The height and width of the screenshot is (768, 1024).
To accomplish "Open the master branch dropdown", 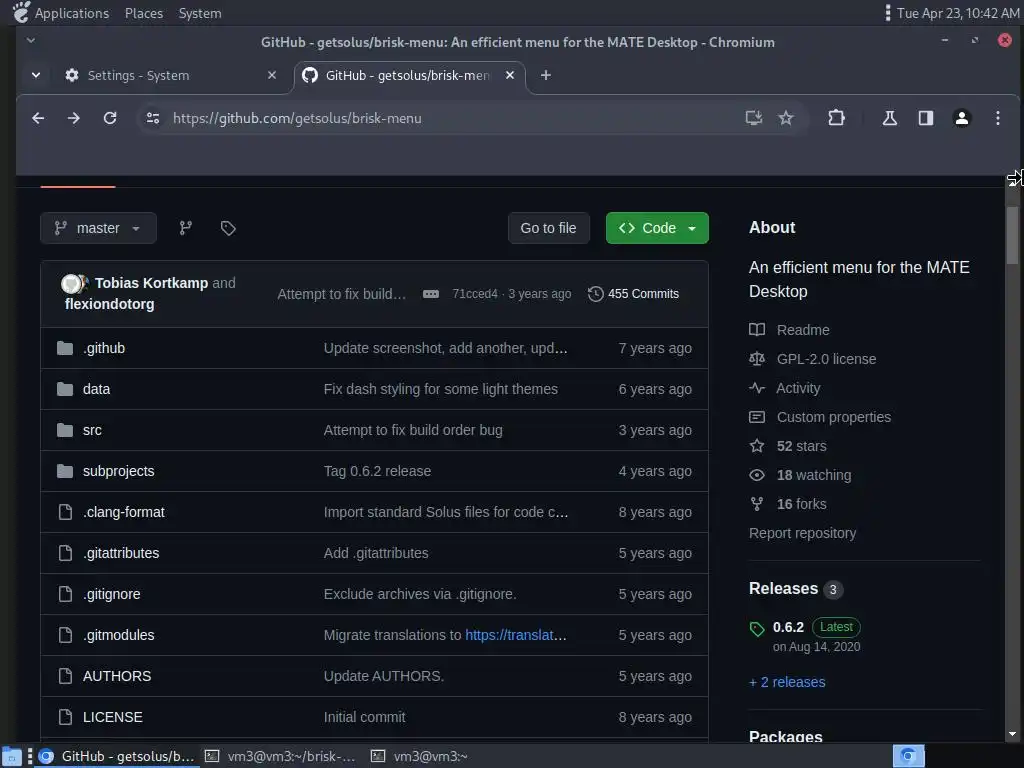I will [x=98, y=228].
